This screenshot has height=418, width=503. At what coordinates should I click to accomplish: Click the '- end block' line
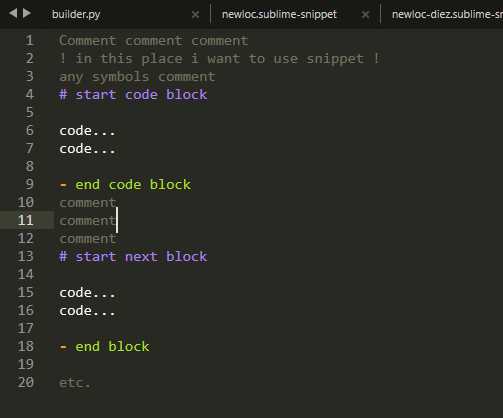click(104, 347)
